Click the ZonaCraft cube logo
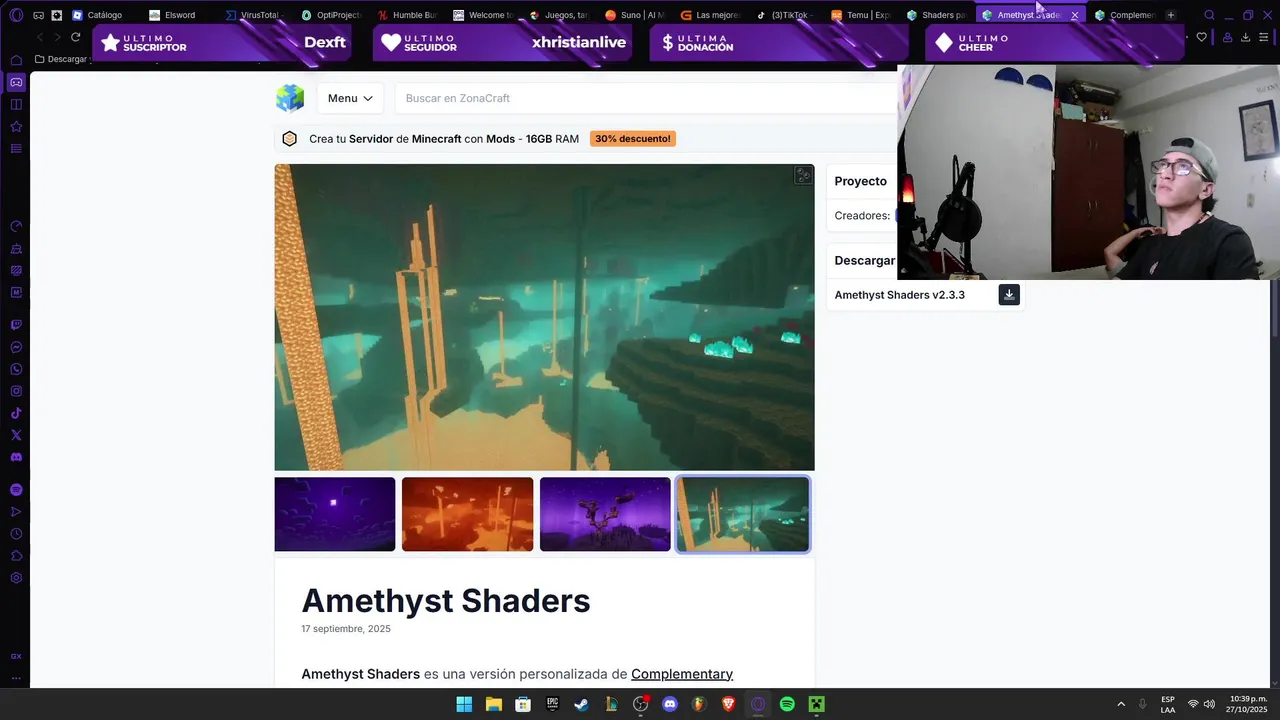This screenshot has height=720, width=1280. coord(290,98)
